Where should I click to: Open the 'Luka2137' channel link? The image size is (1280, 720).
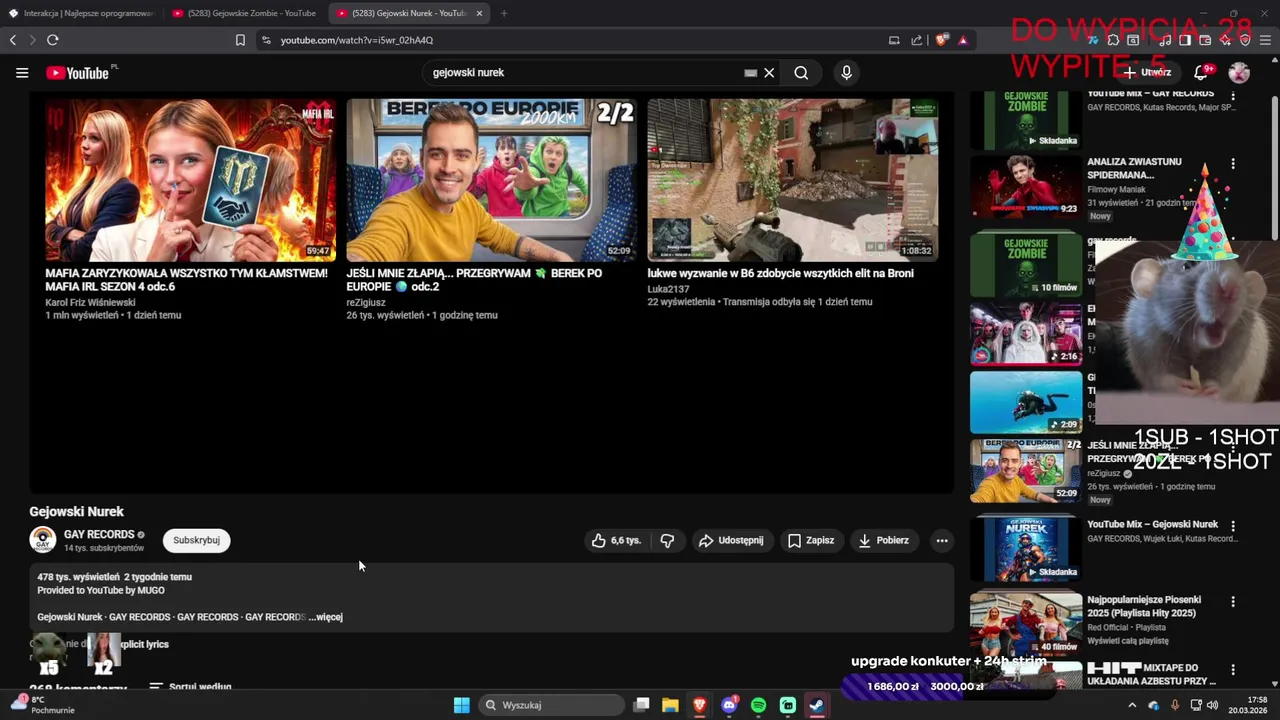tap(668, 289)
